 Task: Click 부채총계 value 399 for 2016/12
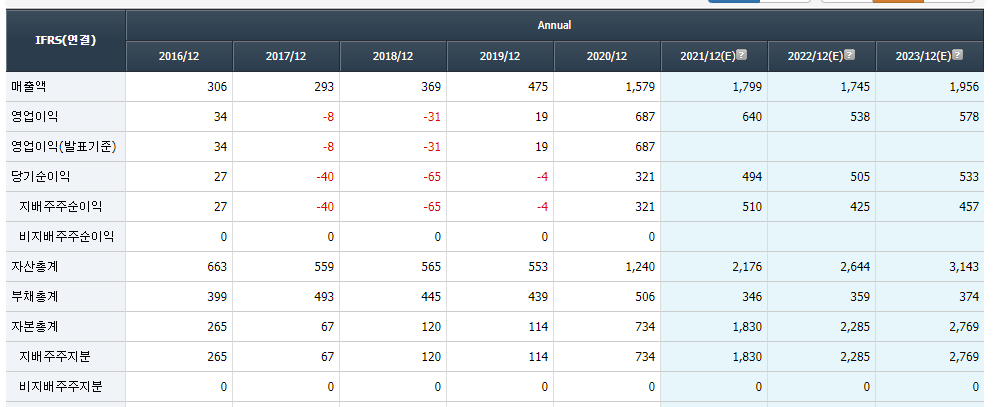point(217,297)
